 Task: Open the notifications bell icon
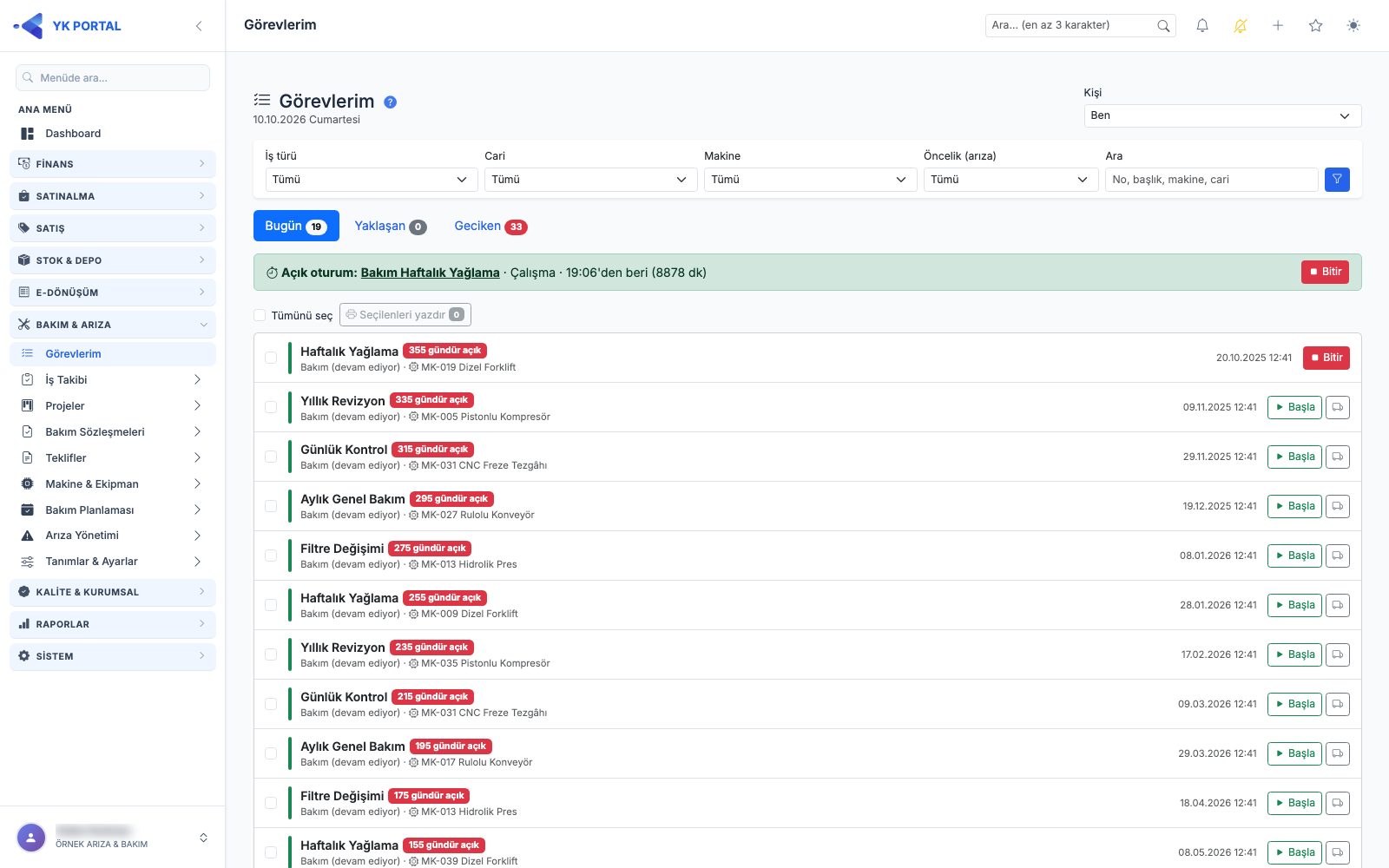tap(1202, 26)
